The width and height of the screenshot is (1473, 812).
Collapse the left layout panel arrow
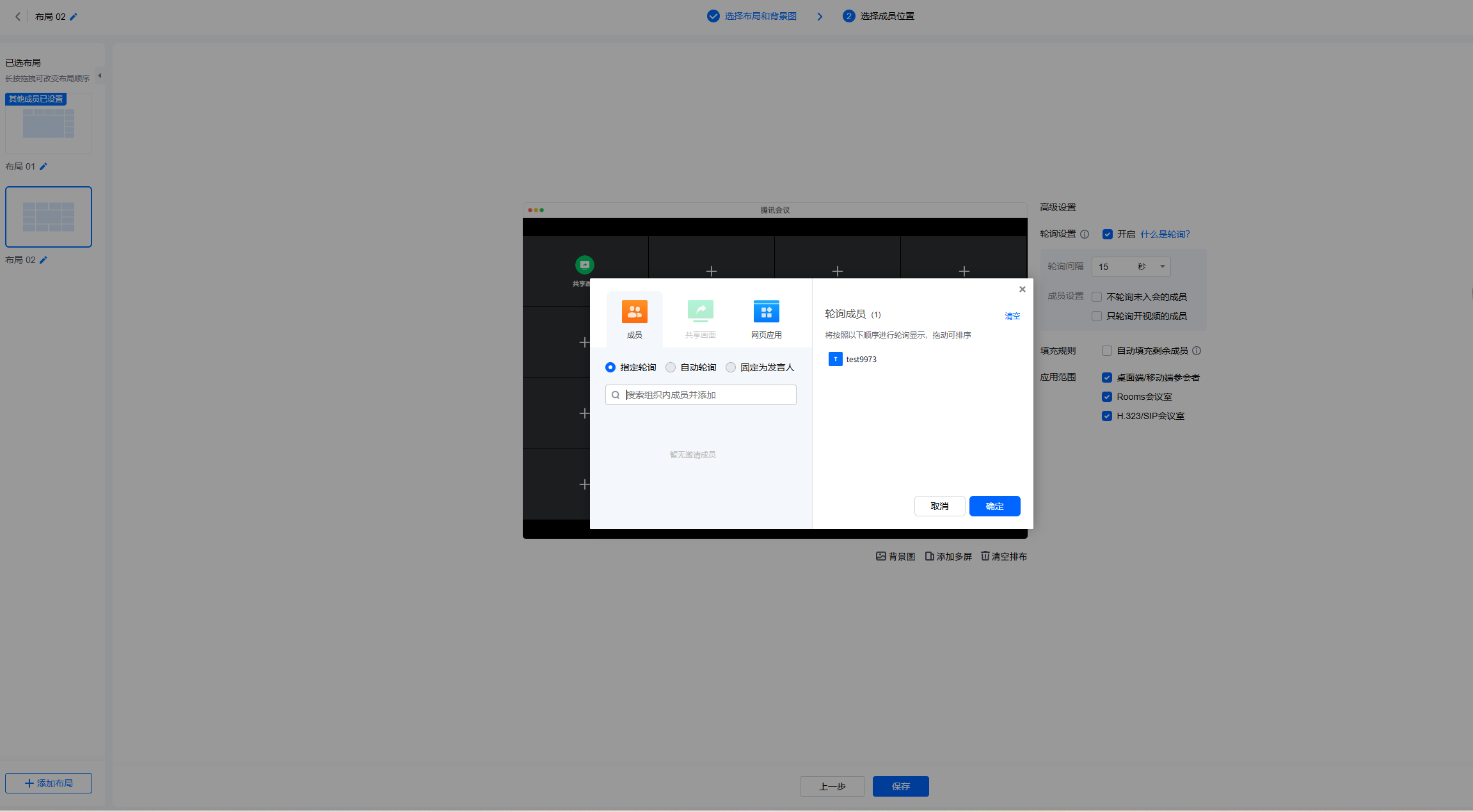coord(99,76)
